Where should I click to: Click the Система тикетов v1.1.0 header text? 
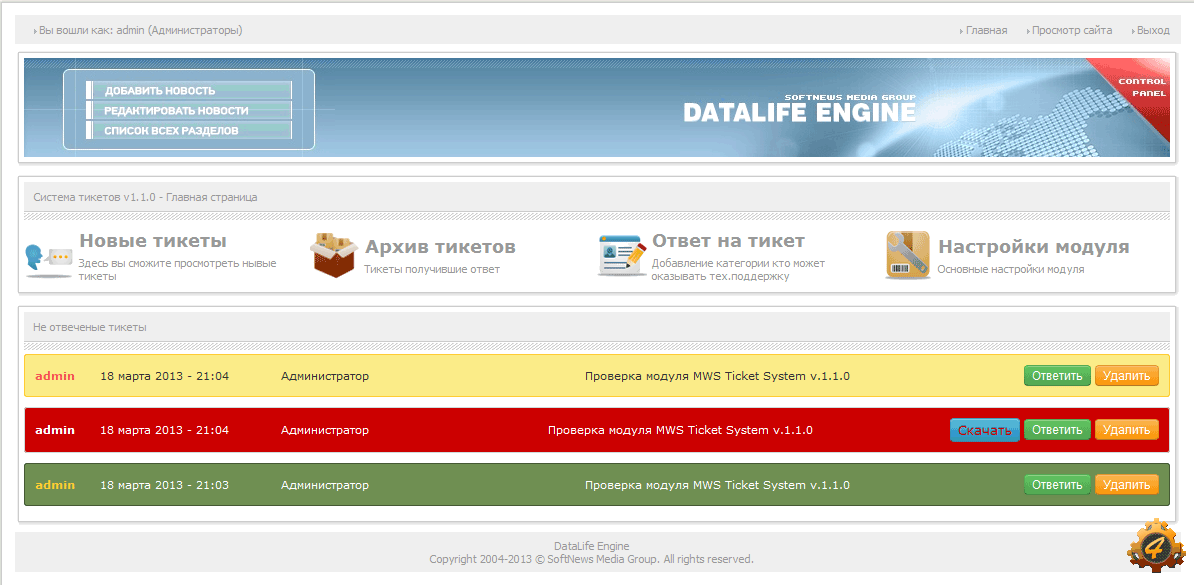point(145,197)
